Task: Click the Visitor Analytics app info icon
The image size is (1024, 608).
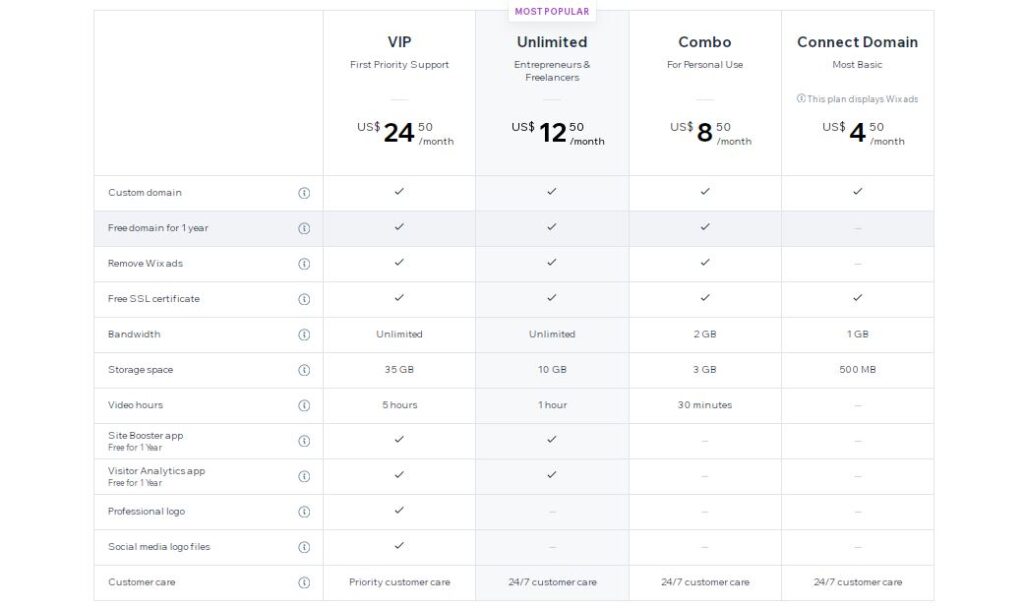Action: point(304,476)
